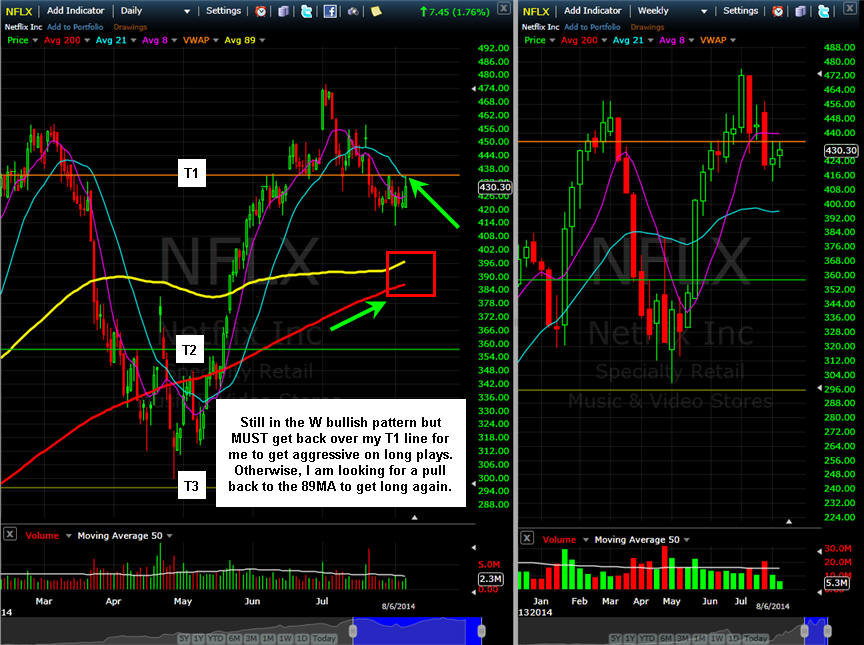864x645 pixels.
Task: Click the Twitter icon in Weekly chart
Action: (823, 11)
